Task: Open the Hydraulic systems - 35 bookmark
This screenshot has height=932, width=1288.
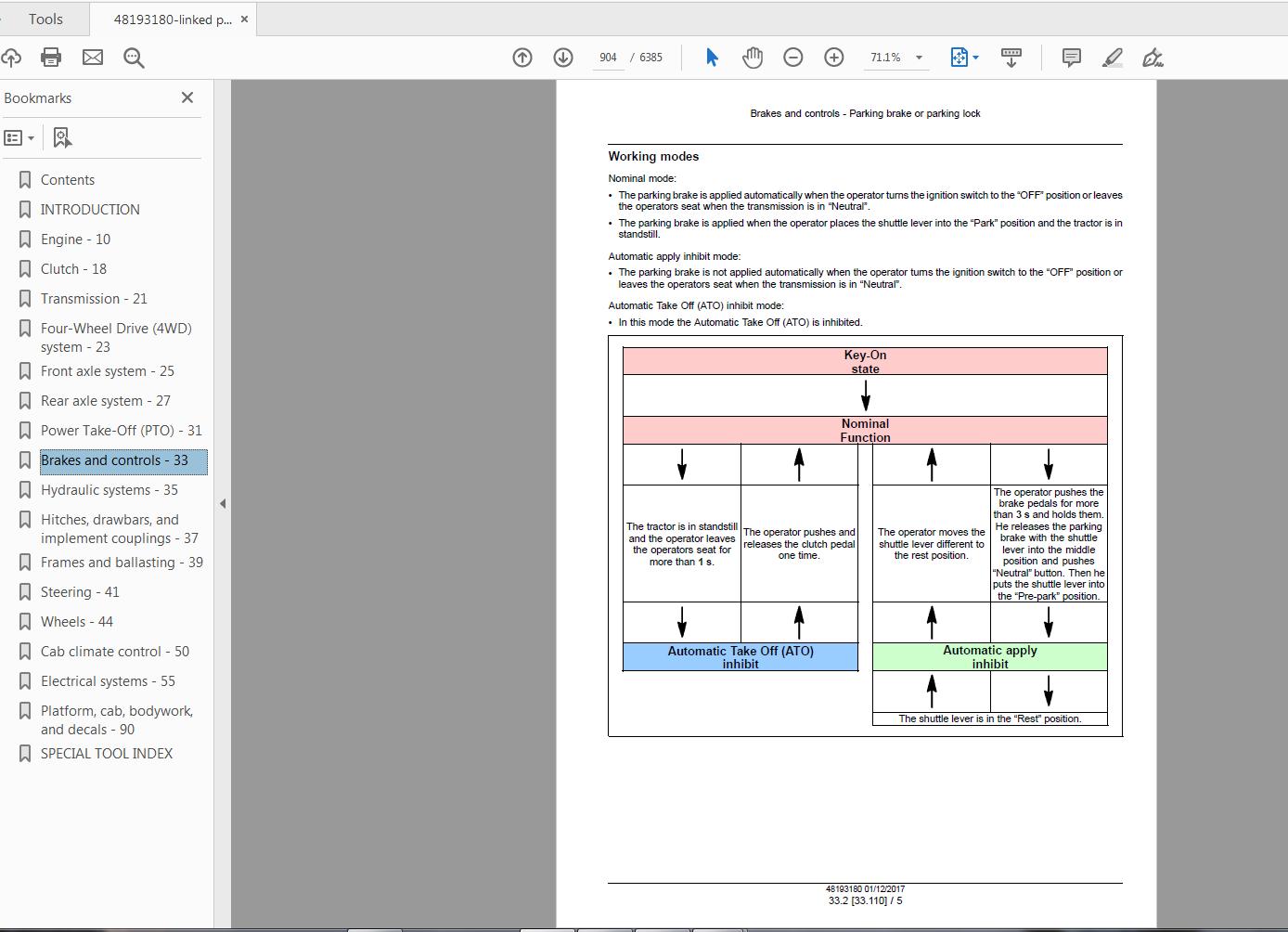Action: (x=109, y=490)
